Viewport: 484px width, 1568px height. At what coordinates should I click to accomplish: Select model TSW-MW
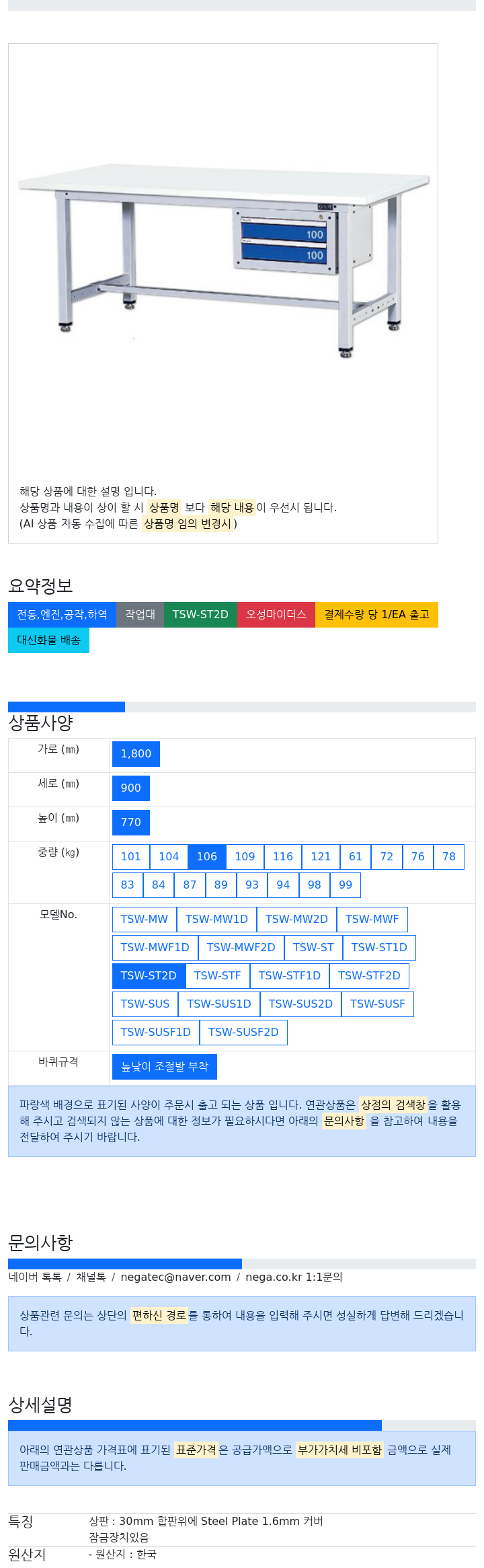coord(145,919)
